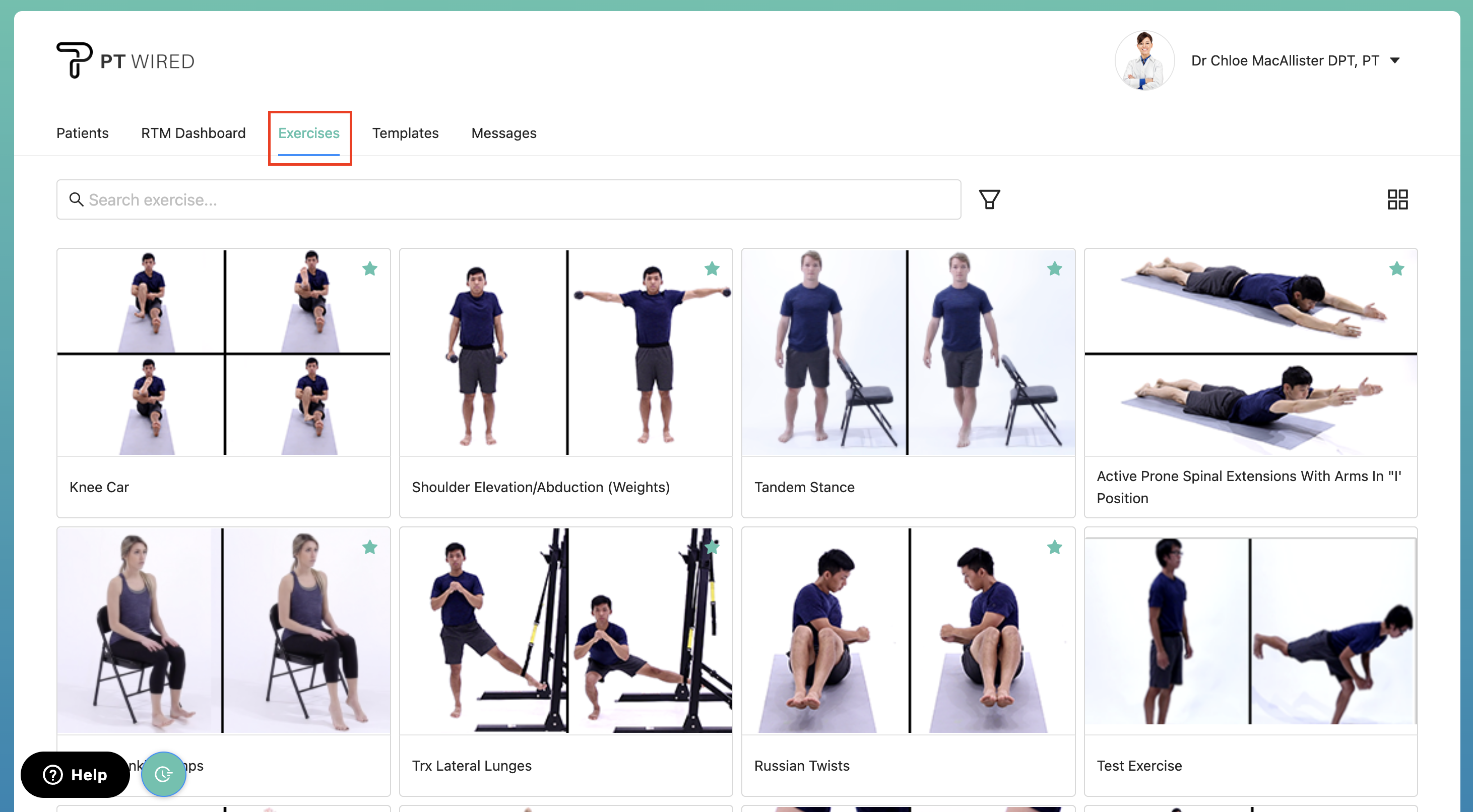The height and width of the screenshot is (812, 1473).
Task: Open the Patients tab
Action: pos(82,133)
